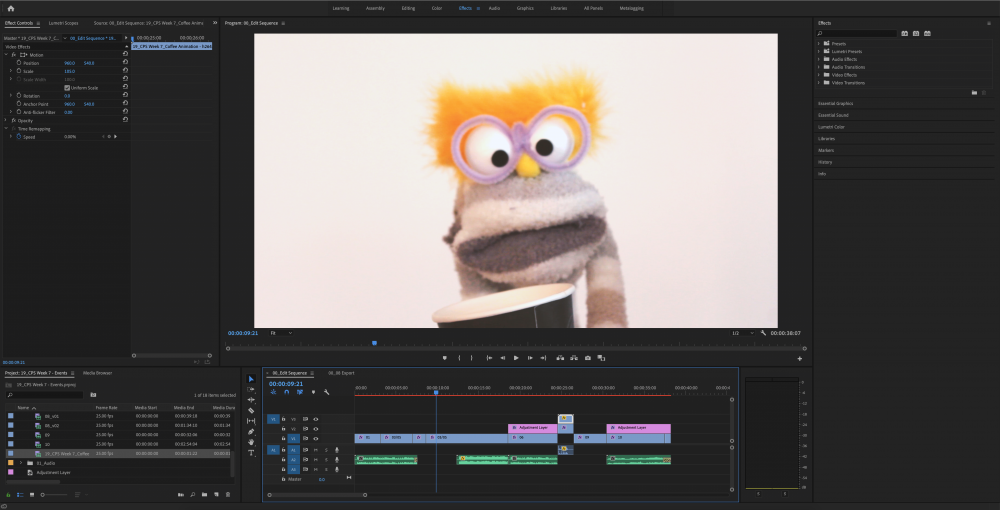Open Timeline Display Settings wrench
Screen dimensions: 1000x510
click(327, 392)
